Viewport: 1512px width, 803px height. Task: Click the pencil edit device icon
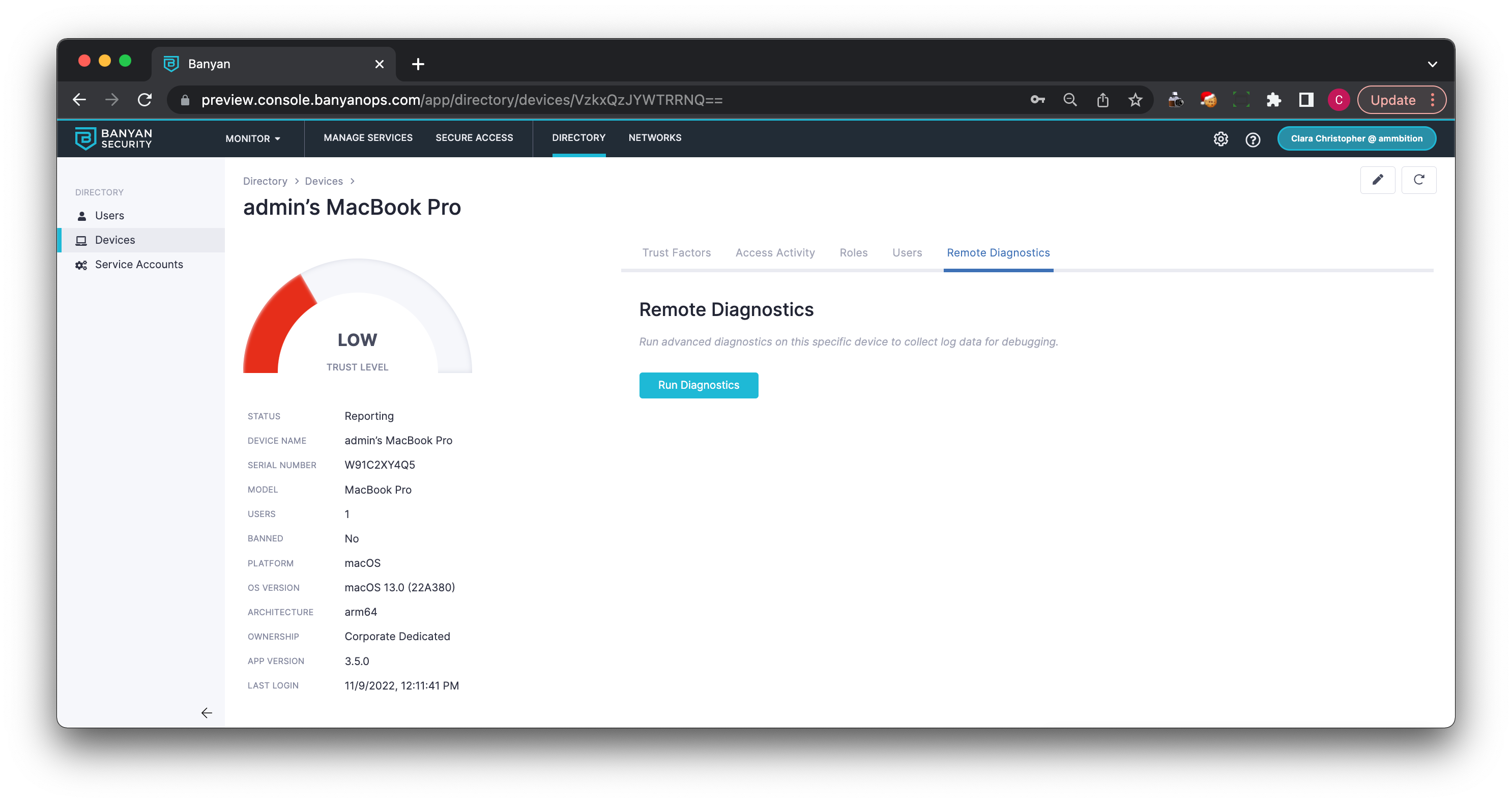(x=1377, y=180)
